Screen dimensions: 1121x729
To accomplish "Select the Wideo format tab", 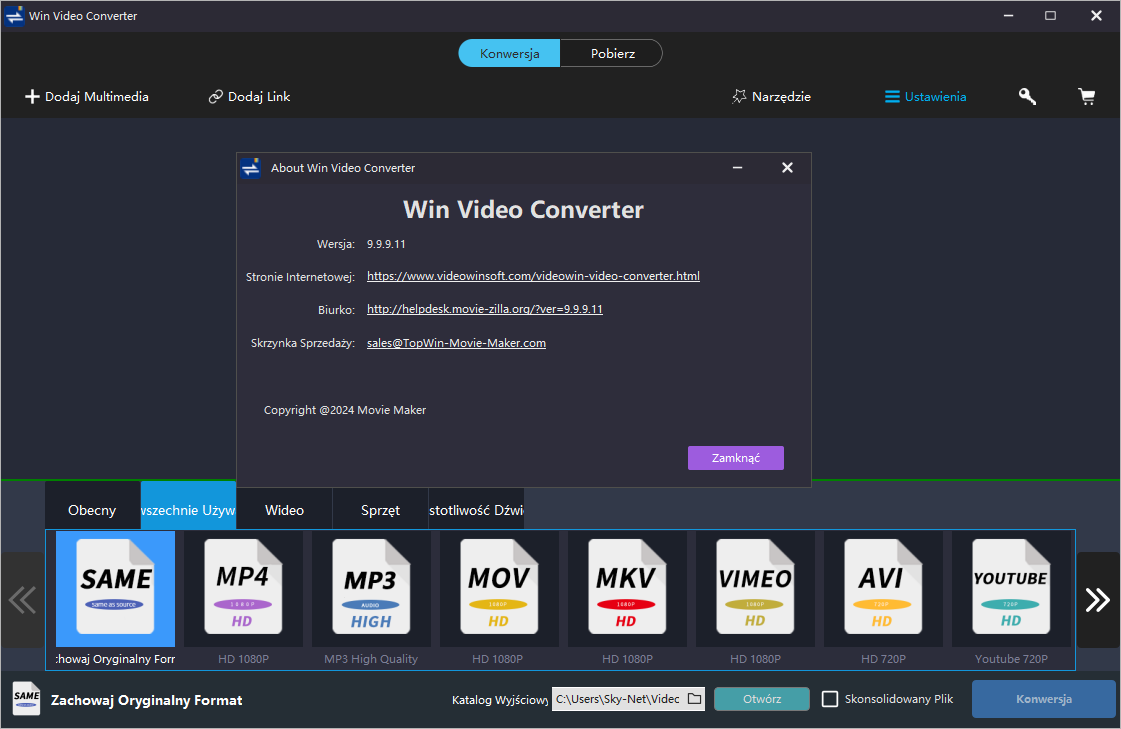I will click(284, 510).
